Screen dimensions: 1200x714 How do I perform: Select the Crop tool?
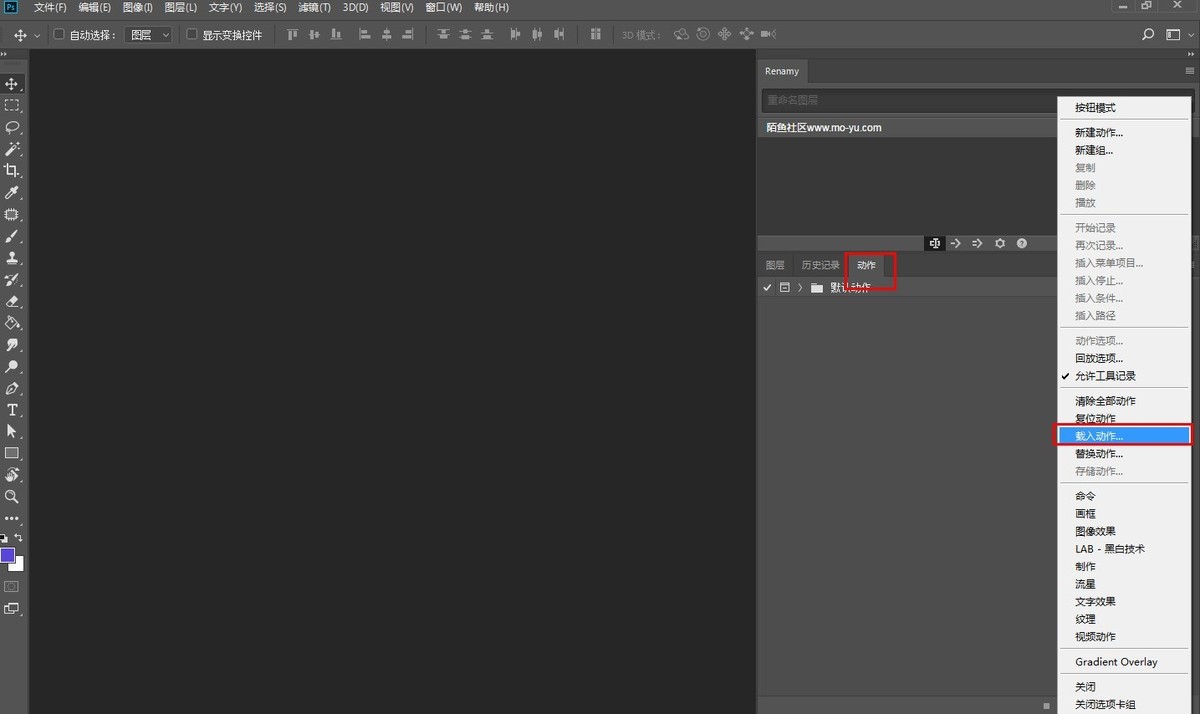[x=12, y=171]
